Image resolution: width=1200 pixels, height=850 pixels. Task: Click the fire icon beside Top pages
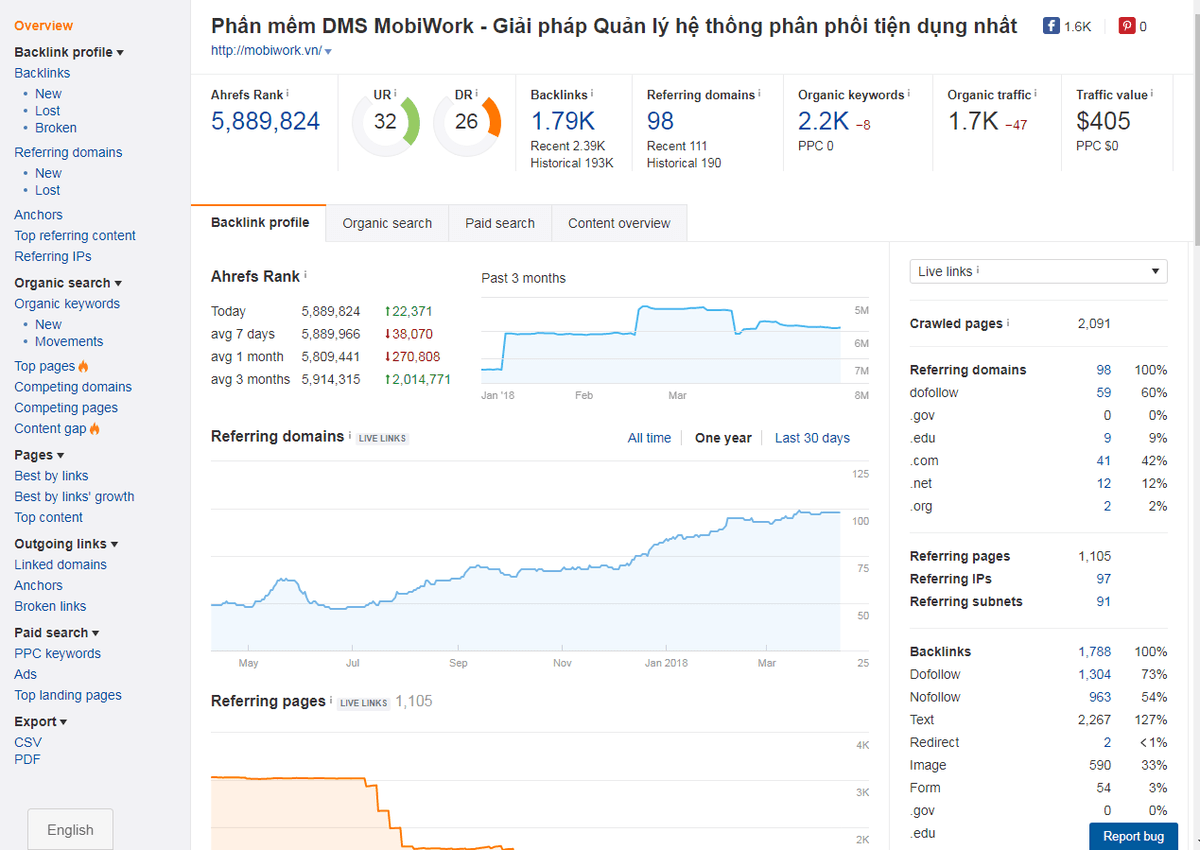pyautogui.click(x=83, y=366)
